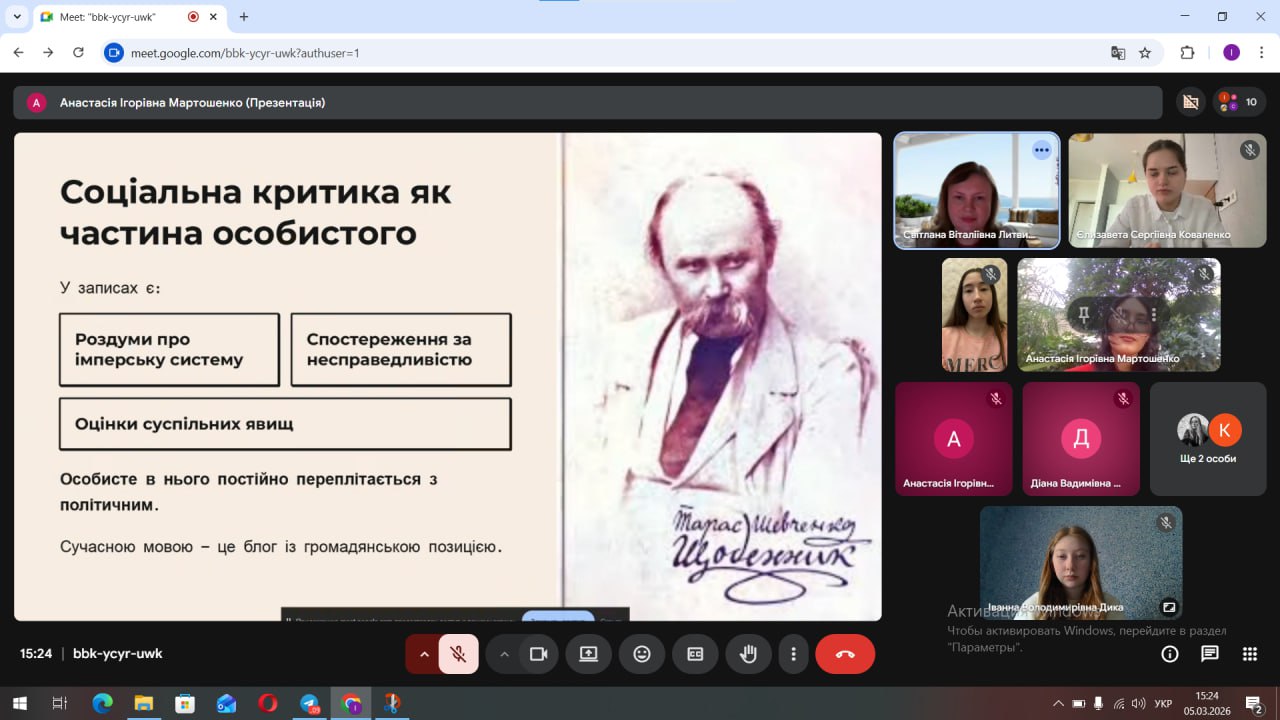Open Task View on the taskbar
The height and width of the screenshot is (720, 1280).
coord(60,704)
